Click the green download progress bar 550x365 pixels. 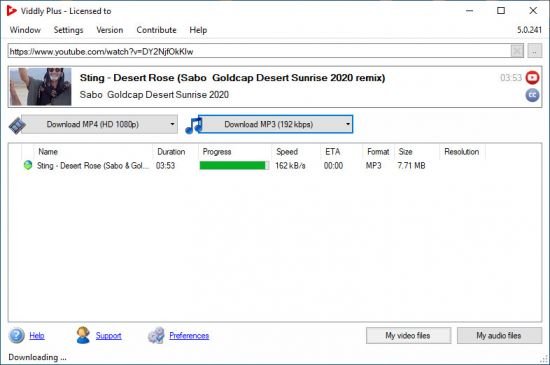click(x=234, y=165)
